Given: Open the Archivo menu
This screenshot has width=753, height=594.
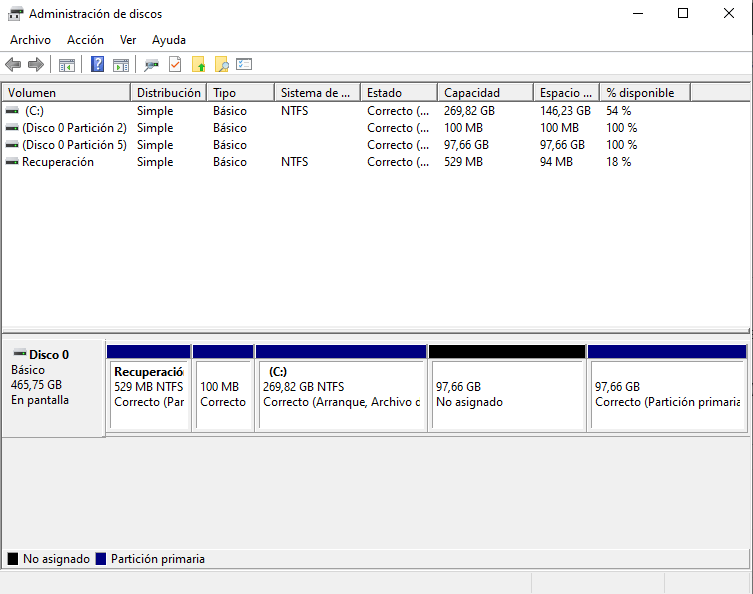Looking at the screenshot, I should tap(30, 40).
